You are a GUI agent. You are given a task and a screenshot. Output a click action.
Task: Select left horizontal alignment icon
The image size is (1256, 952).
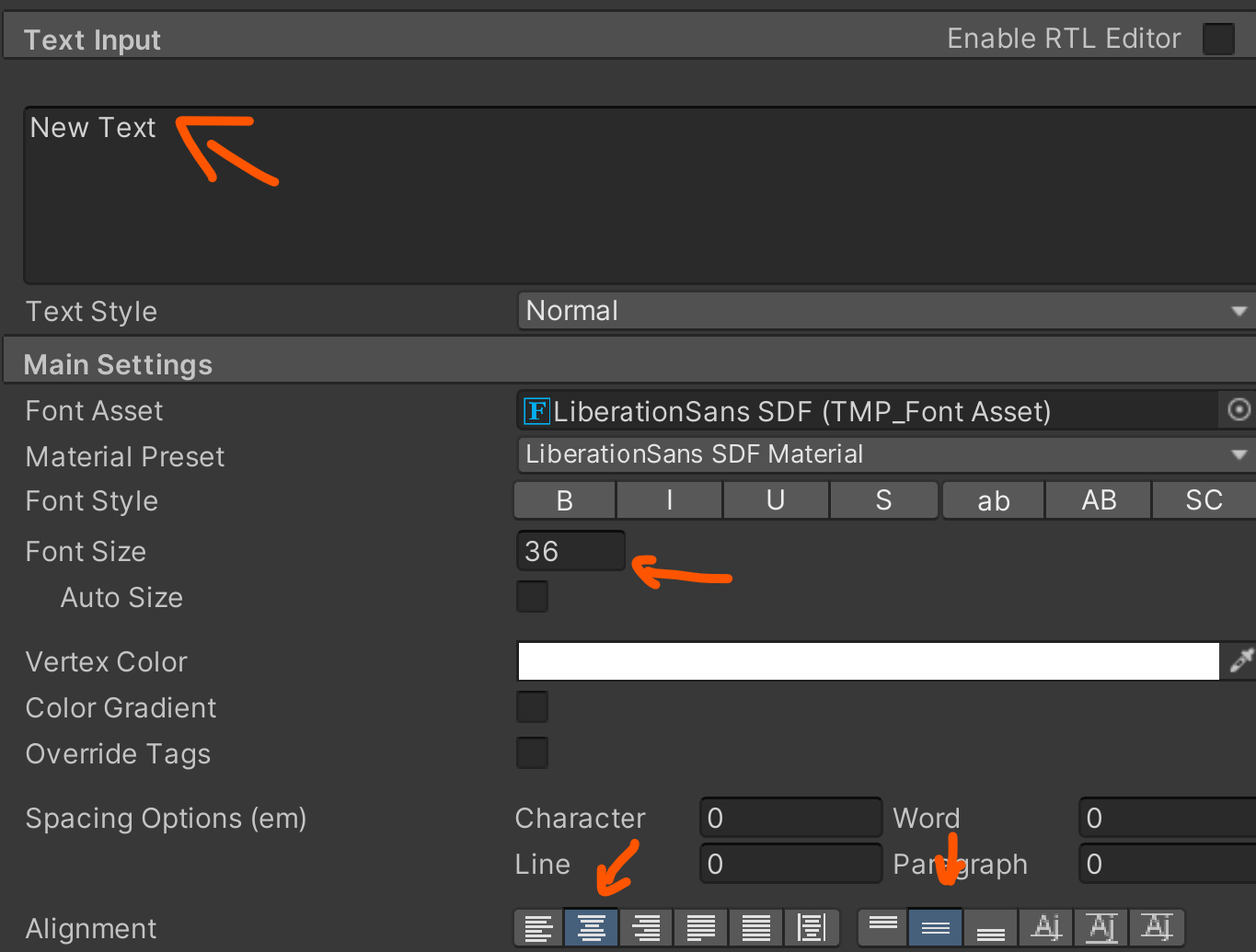(x=539, y=927)
